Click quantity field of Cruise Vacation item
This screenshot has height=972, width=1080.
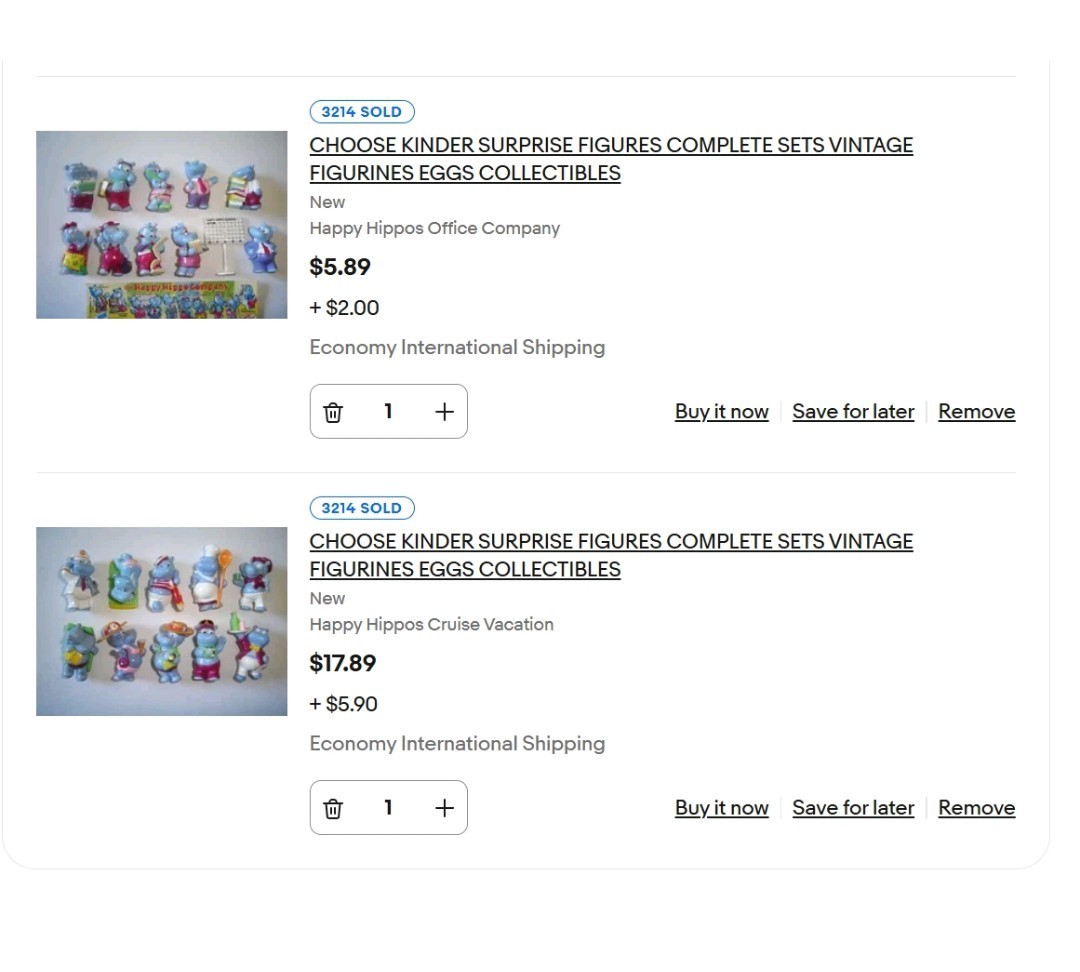click(x=388, y=808)
